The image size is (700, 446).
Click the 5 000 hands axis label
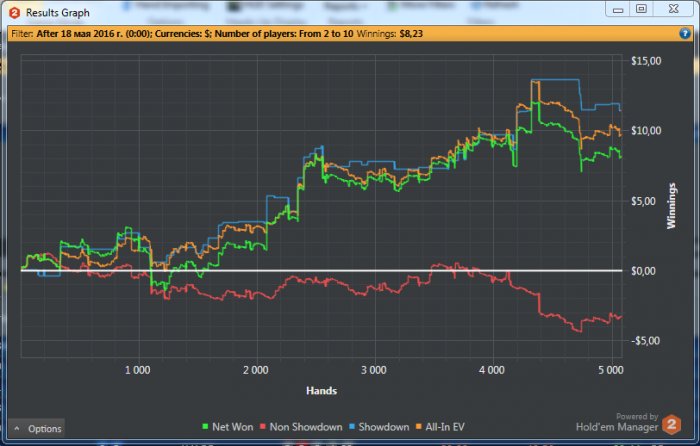[611, 370]
